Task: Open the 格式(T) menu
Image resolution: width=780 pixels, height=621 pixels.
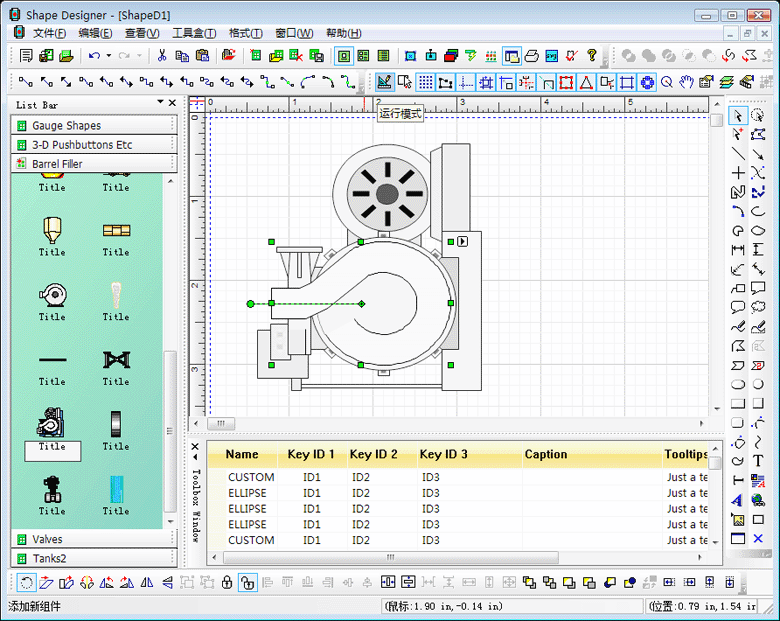Action: click(x=245, y=33)
